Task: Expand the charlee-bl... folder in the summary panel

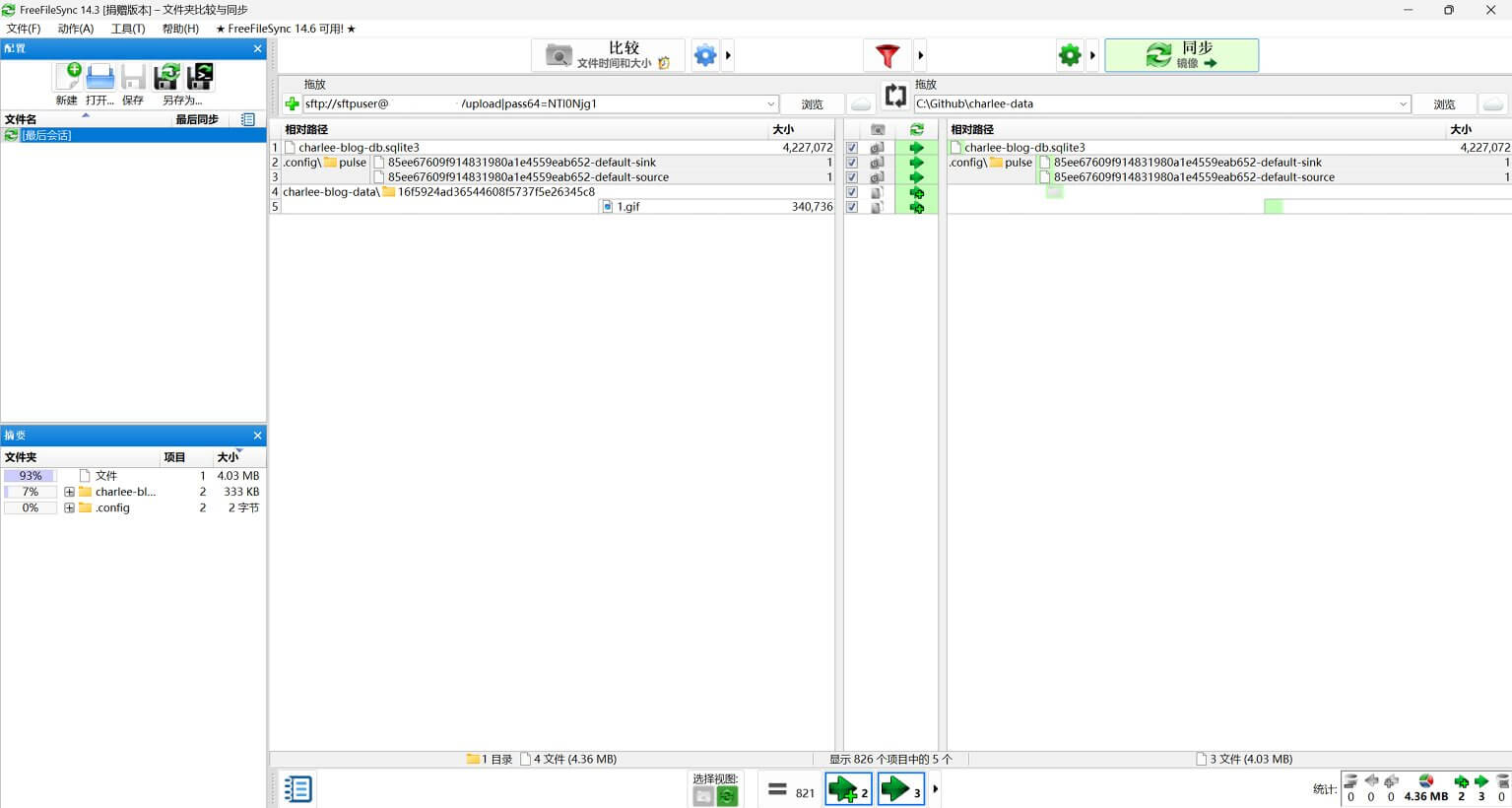Action: coord(68,492)
